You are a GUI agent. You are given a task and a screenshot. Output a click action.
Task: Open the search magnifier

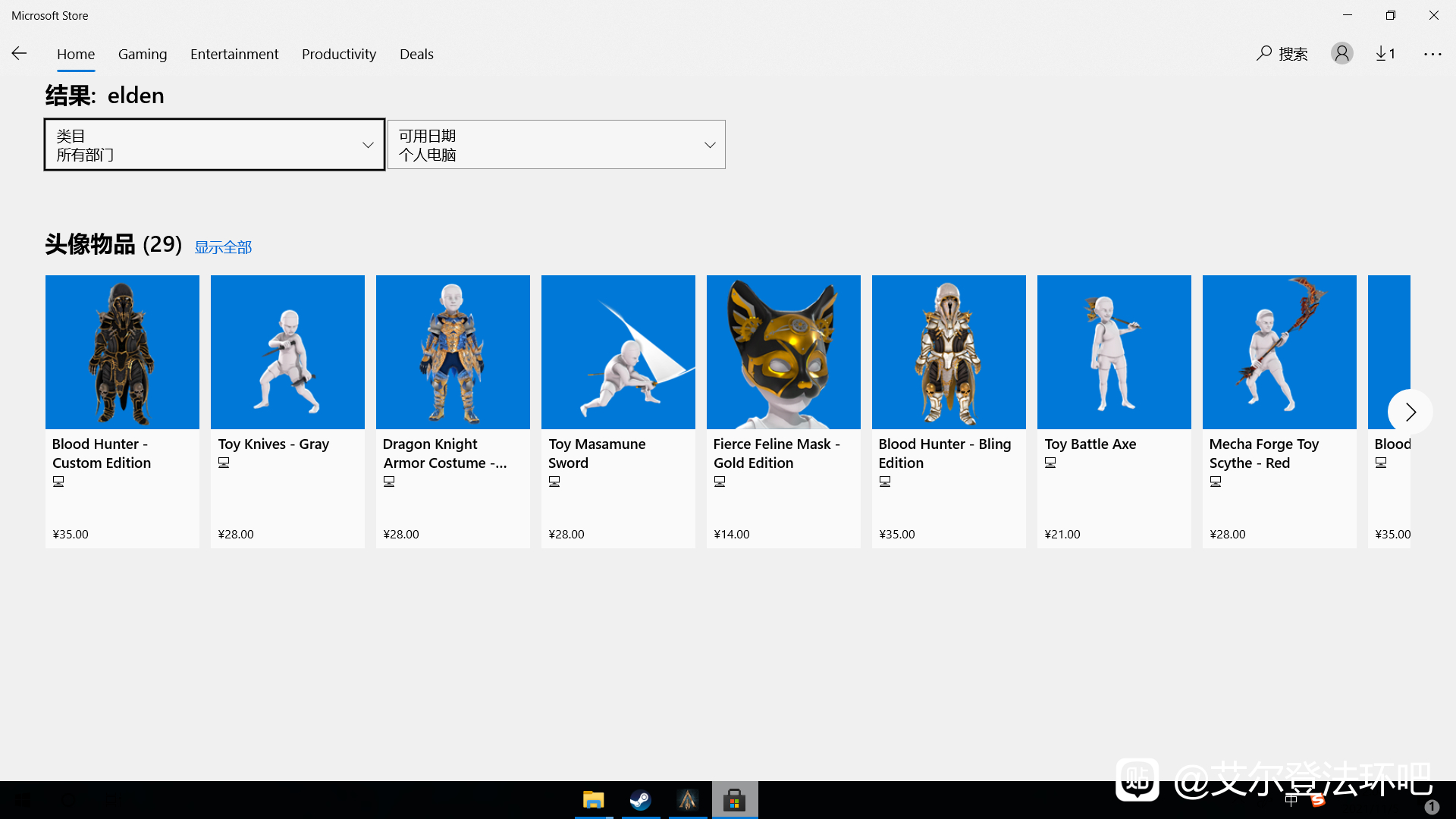(1263, 53)
